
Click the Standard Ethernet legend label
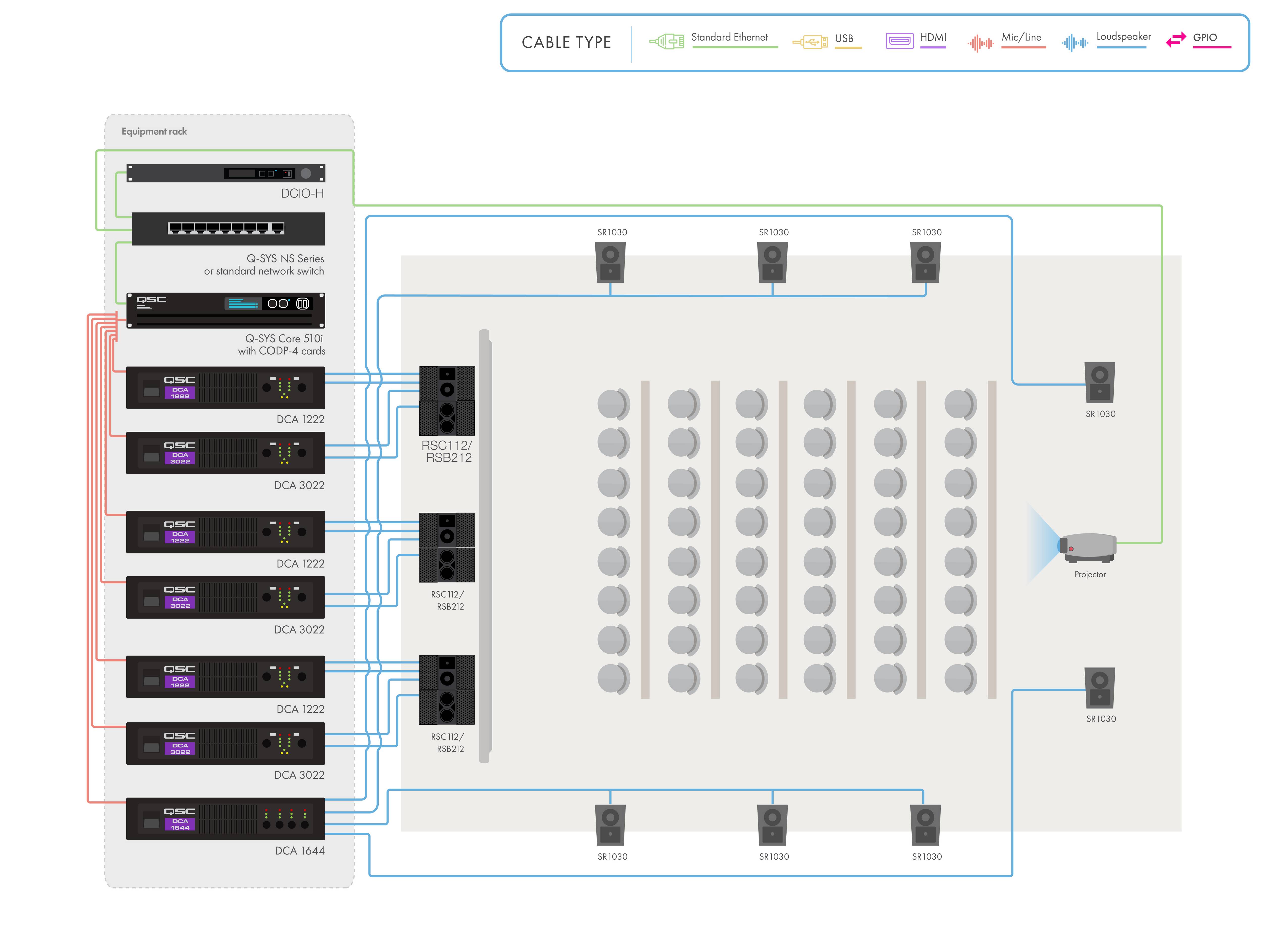729,37
